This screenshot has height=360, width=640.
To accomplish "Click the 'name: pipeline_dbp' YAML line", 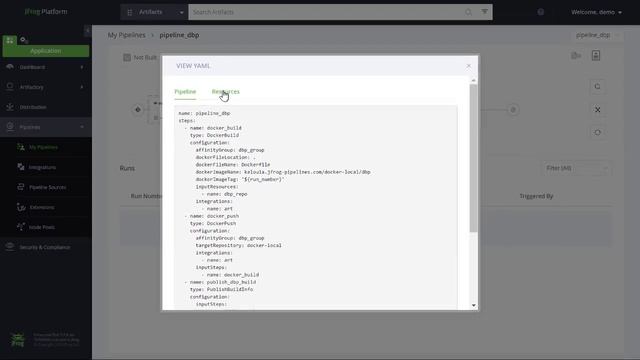I will click(x=204, y=113).
